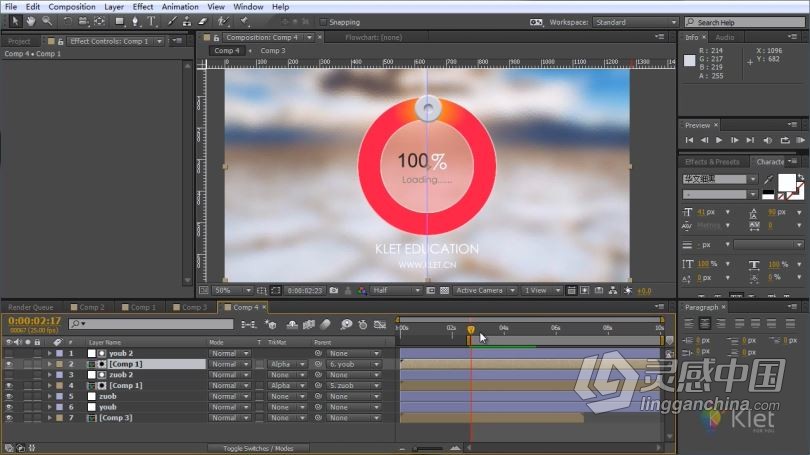This screenshot has width=810, height=455.
Task: Expand the youb 2 layer properties
Action: tap(50, 353)
